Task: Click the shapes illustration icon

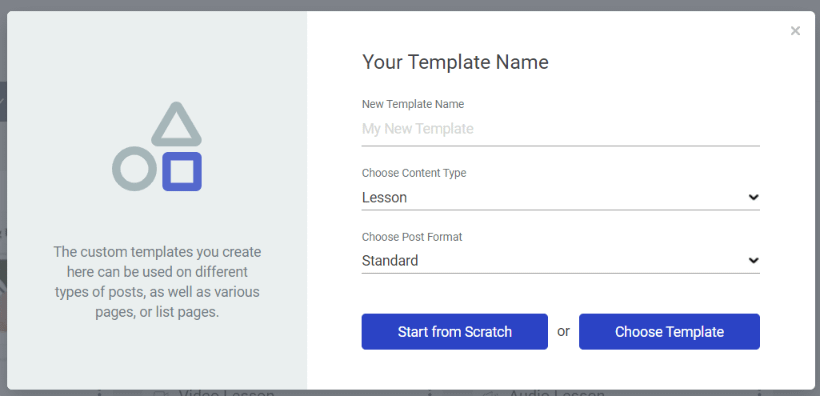Action: point(157,146)
